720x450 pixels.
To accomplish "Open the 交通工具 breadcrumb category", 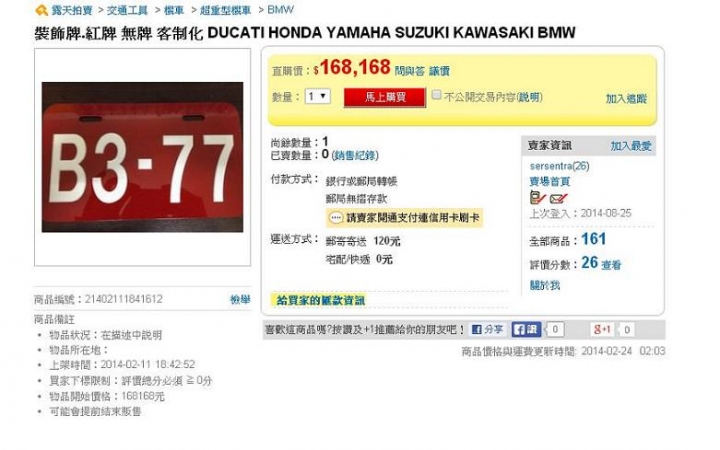I will tap(127, 10).
